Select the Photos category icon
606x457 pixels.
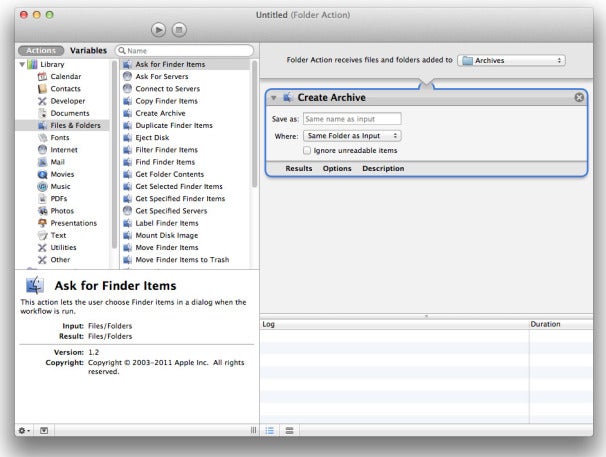[x=42, y=211]
